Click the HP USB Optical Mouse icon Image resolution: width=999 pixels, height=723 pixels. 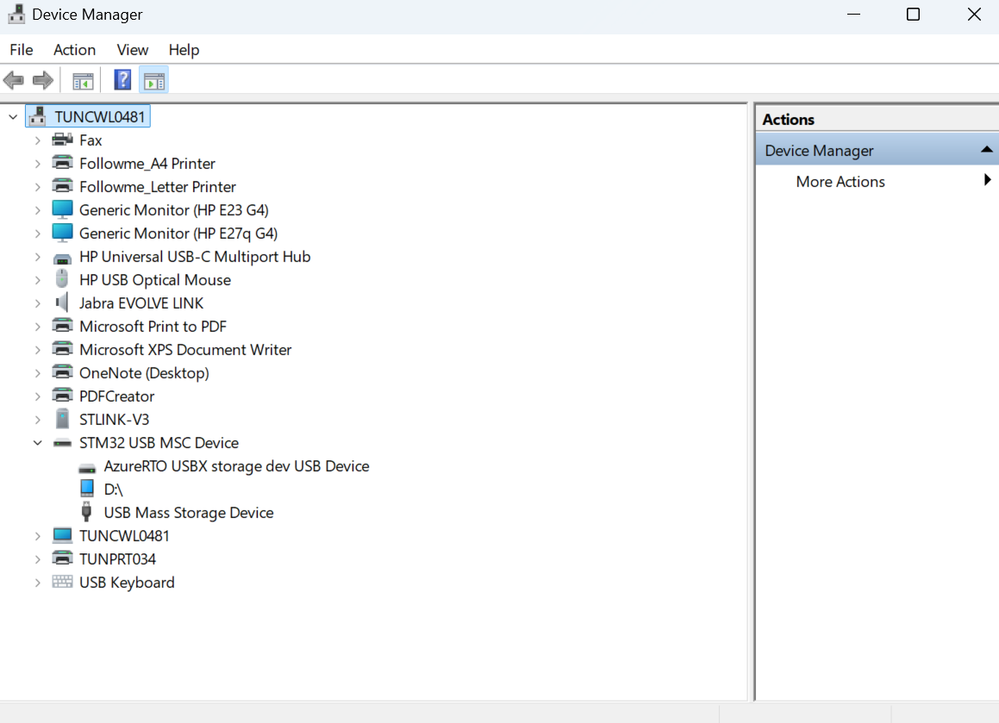(x=62, y=280)
